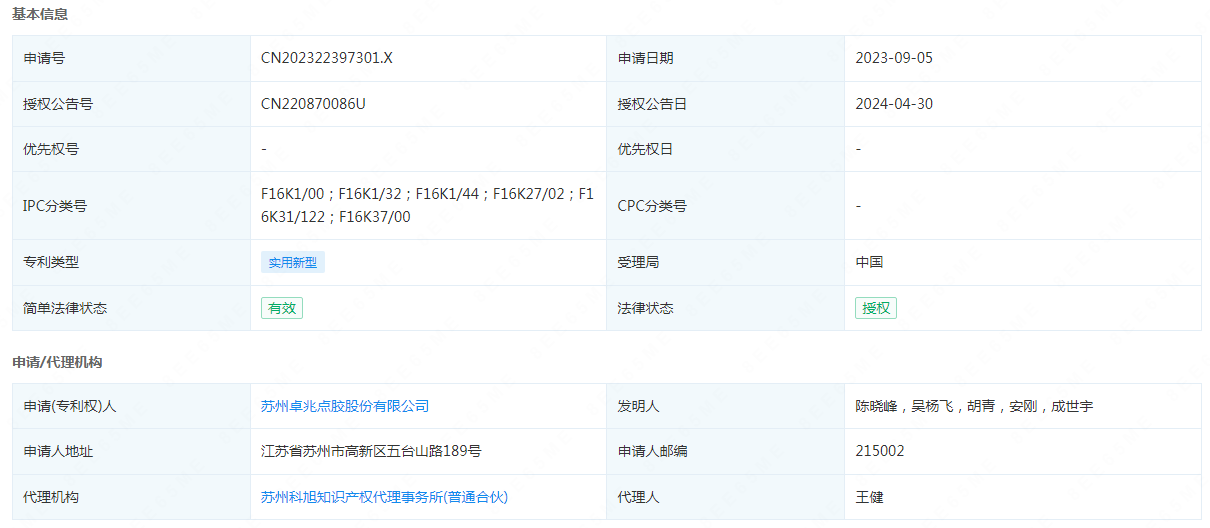Click the 申请(专利权)人 label cell
The image size is (1210, 528).
tap(131, 406)
